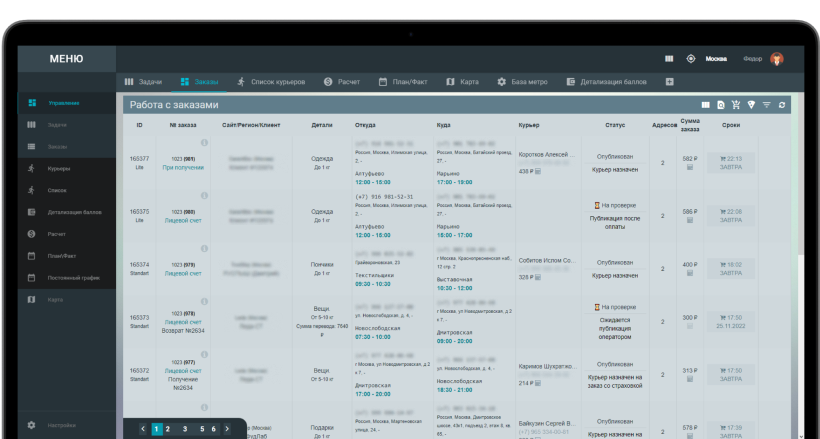Open Задачи in the left sidebar
Viewport: 820px width, 439px height.
click(67, 125)
